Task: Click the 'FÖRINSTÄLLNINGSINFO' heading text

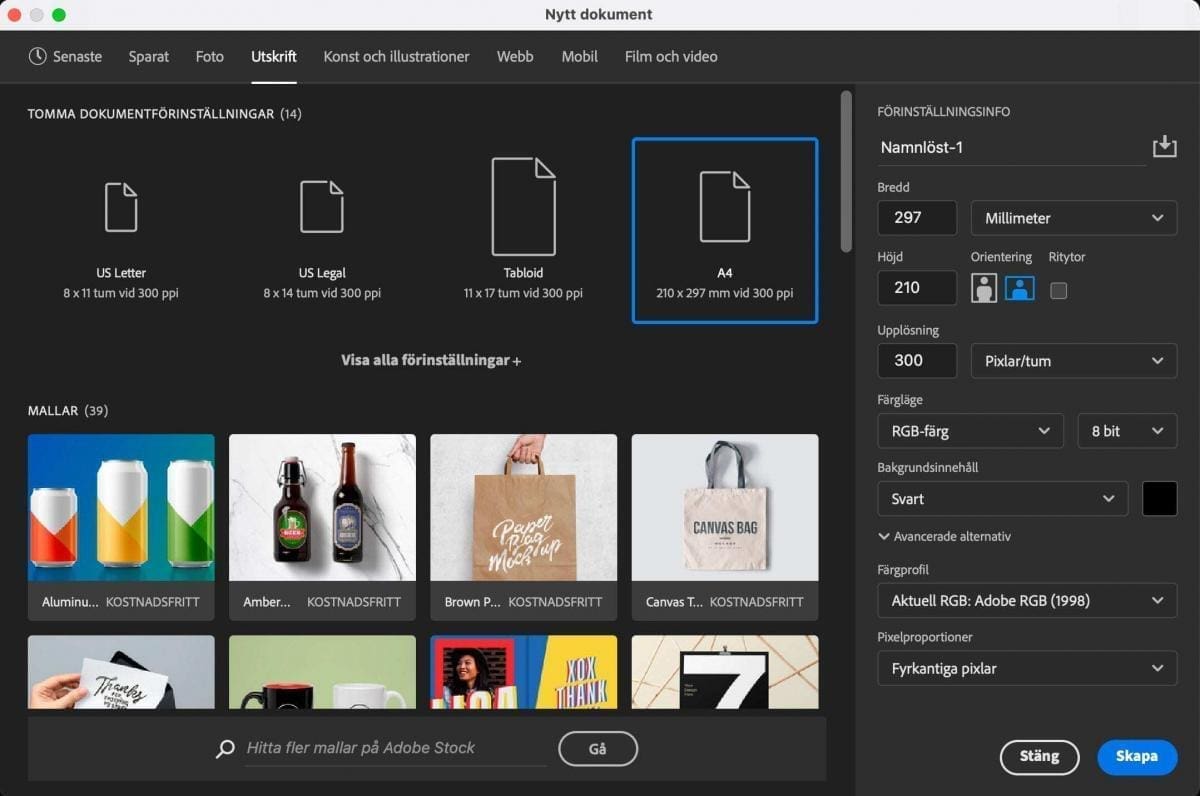Action: click(x=944, y=112)
